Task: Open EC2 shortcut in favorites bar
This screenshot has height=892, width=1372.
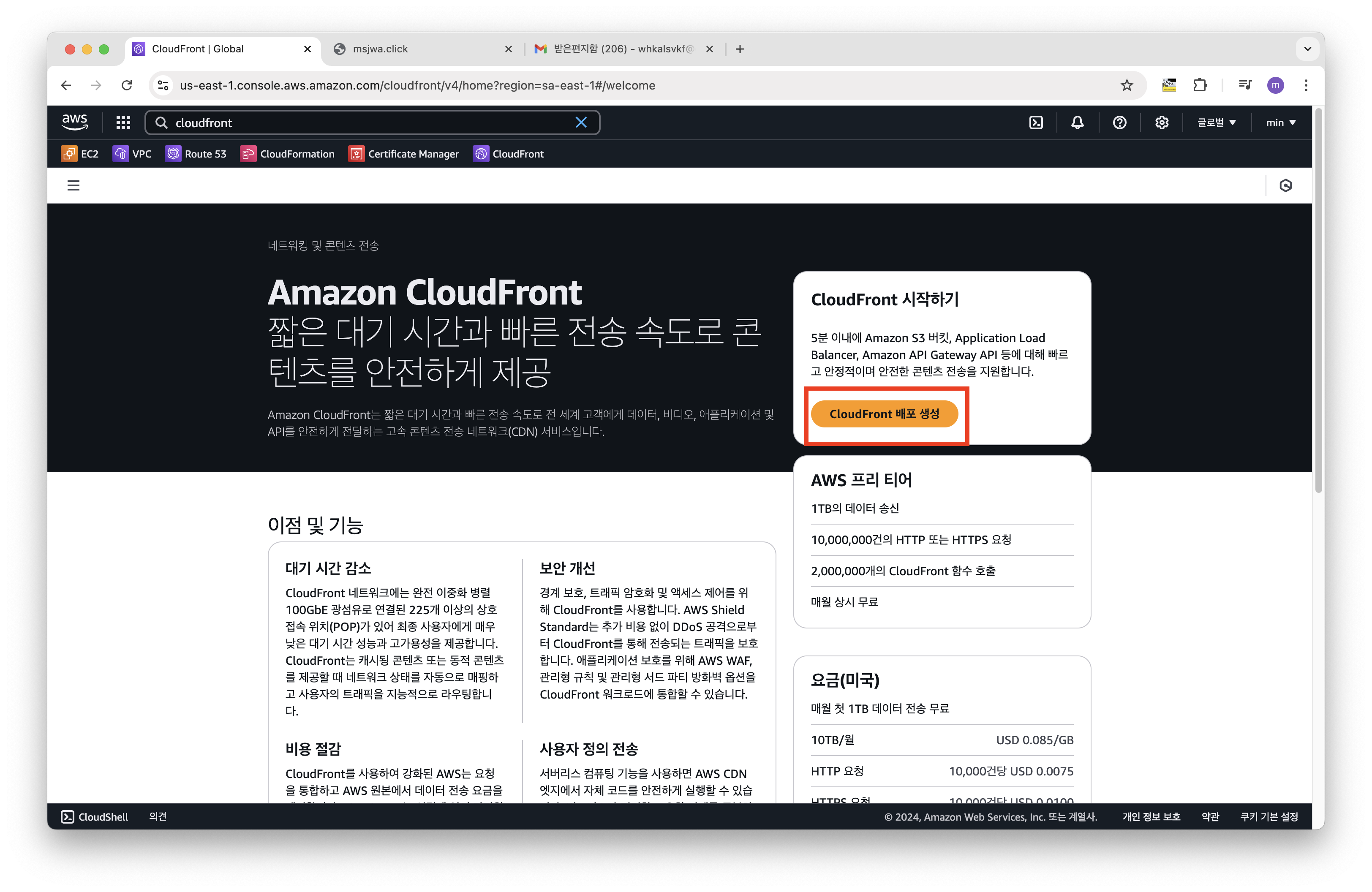Action: (79, 154)
